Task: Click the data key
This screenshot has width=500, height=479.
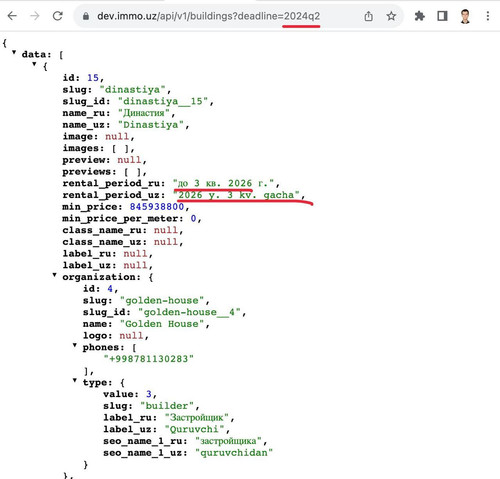Action: pos(34,54)
